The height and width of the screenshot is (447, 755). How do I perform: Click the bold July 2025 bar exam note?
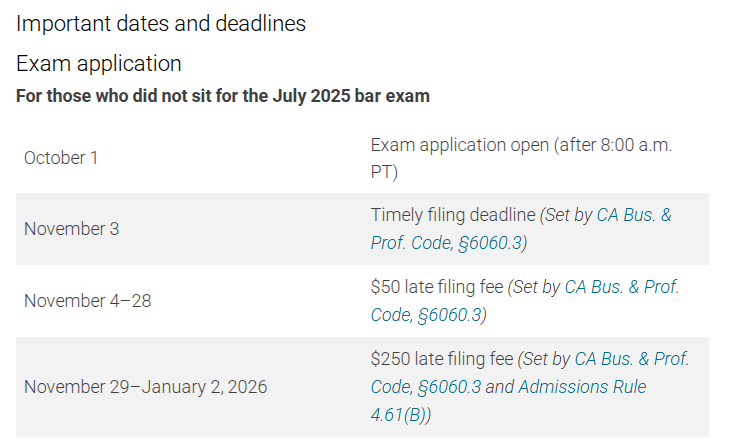(223, 97)
